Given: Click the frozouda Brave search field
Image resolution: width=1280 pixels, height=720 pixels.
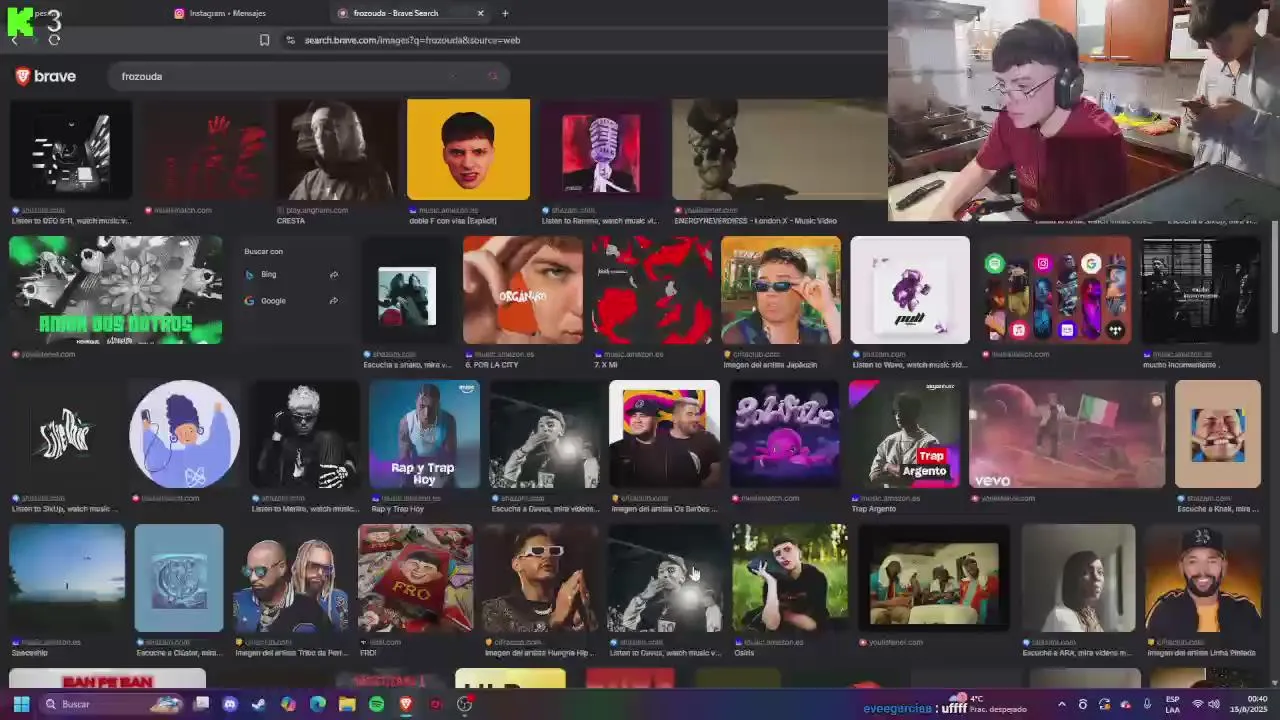Looking at the screenshot, I should pos(308,76).
